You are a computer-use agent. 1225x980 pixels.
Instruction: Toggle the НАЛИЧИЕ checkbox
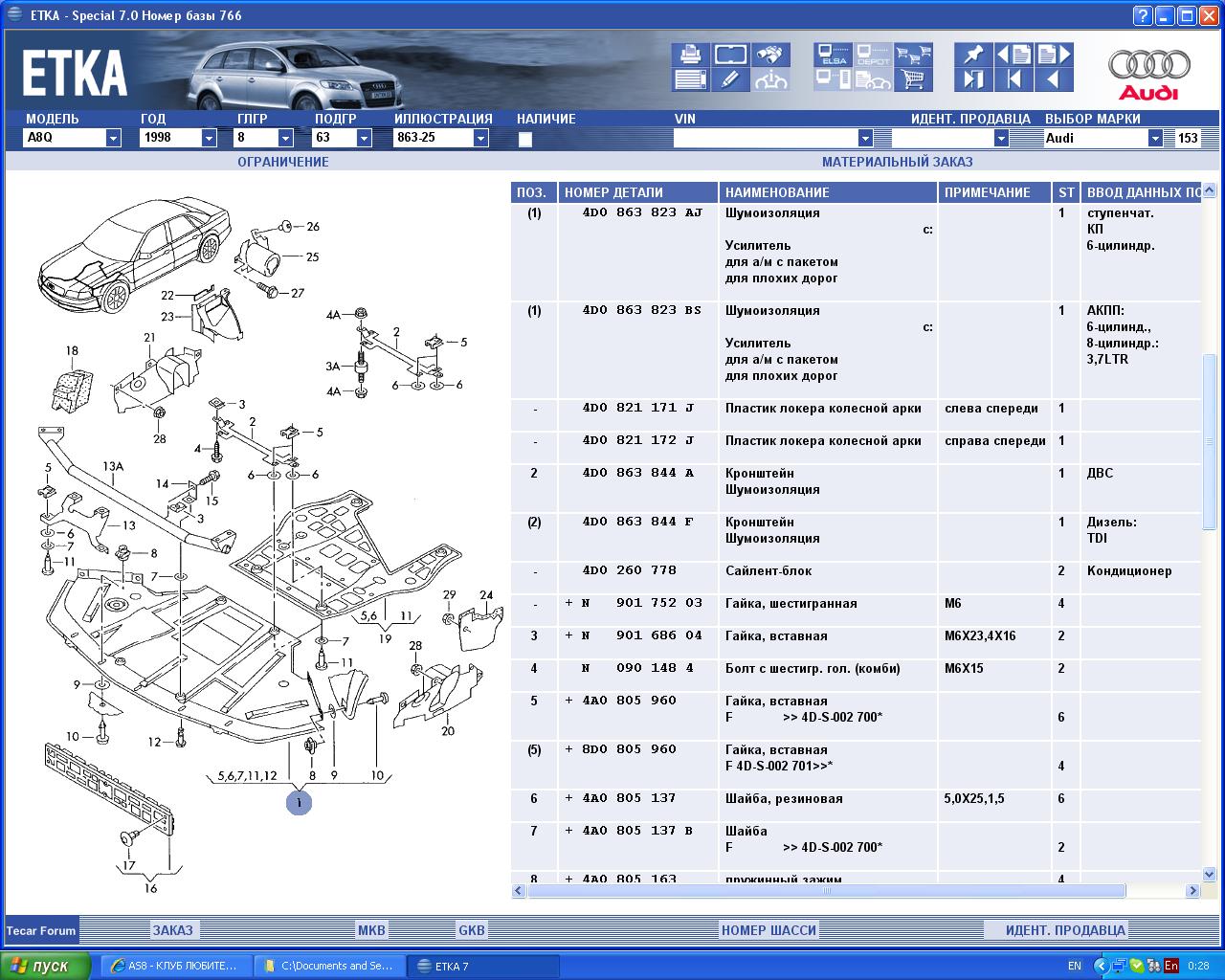[x=524, y=139]
